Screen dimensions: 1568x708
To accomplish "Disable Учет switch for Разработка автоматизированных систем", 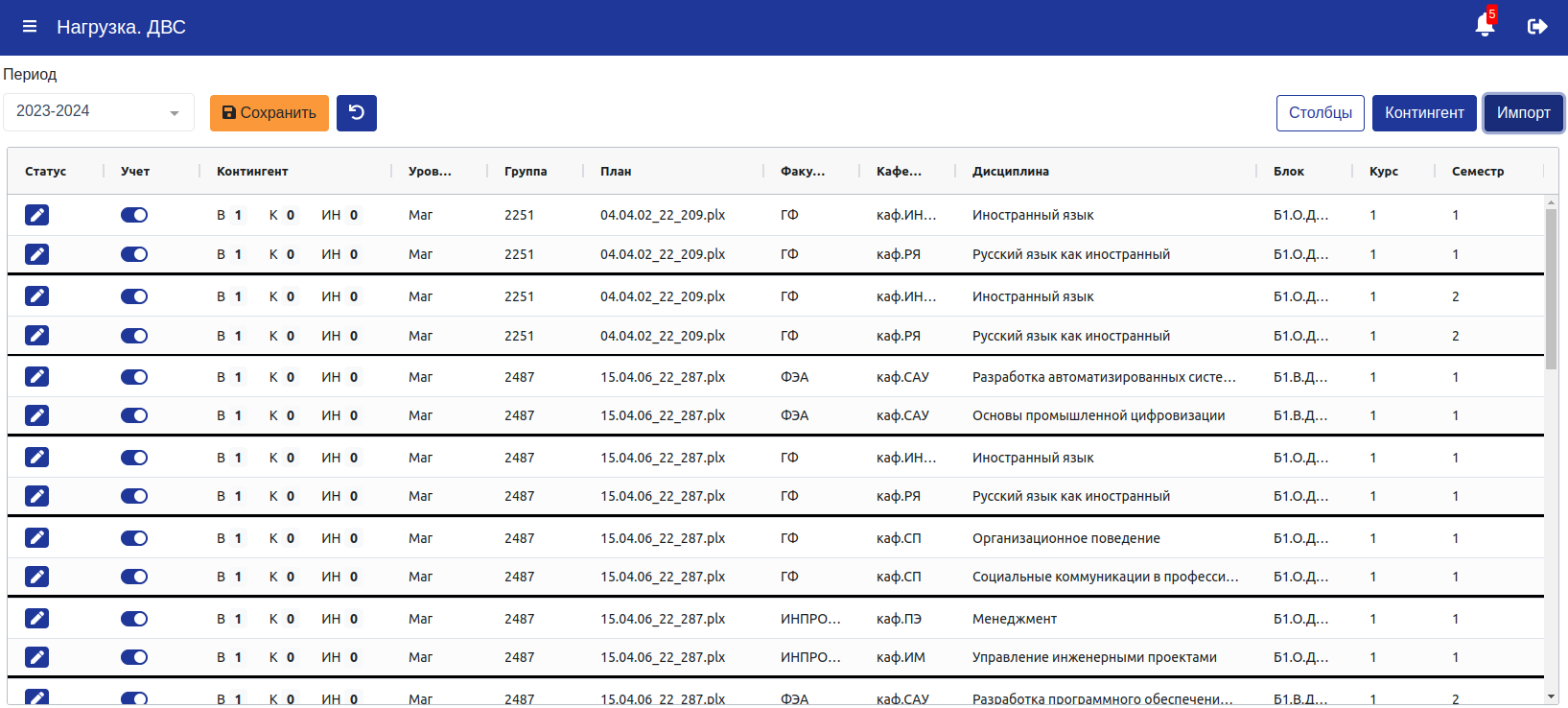I will pyautogui.click(x=134, y=377).
